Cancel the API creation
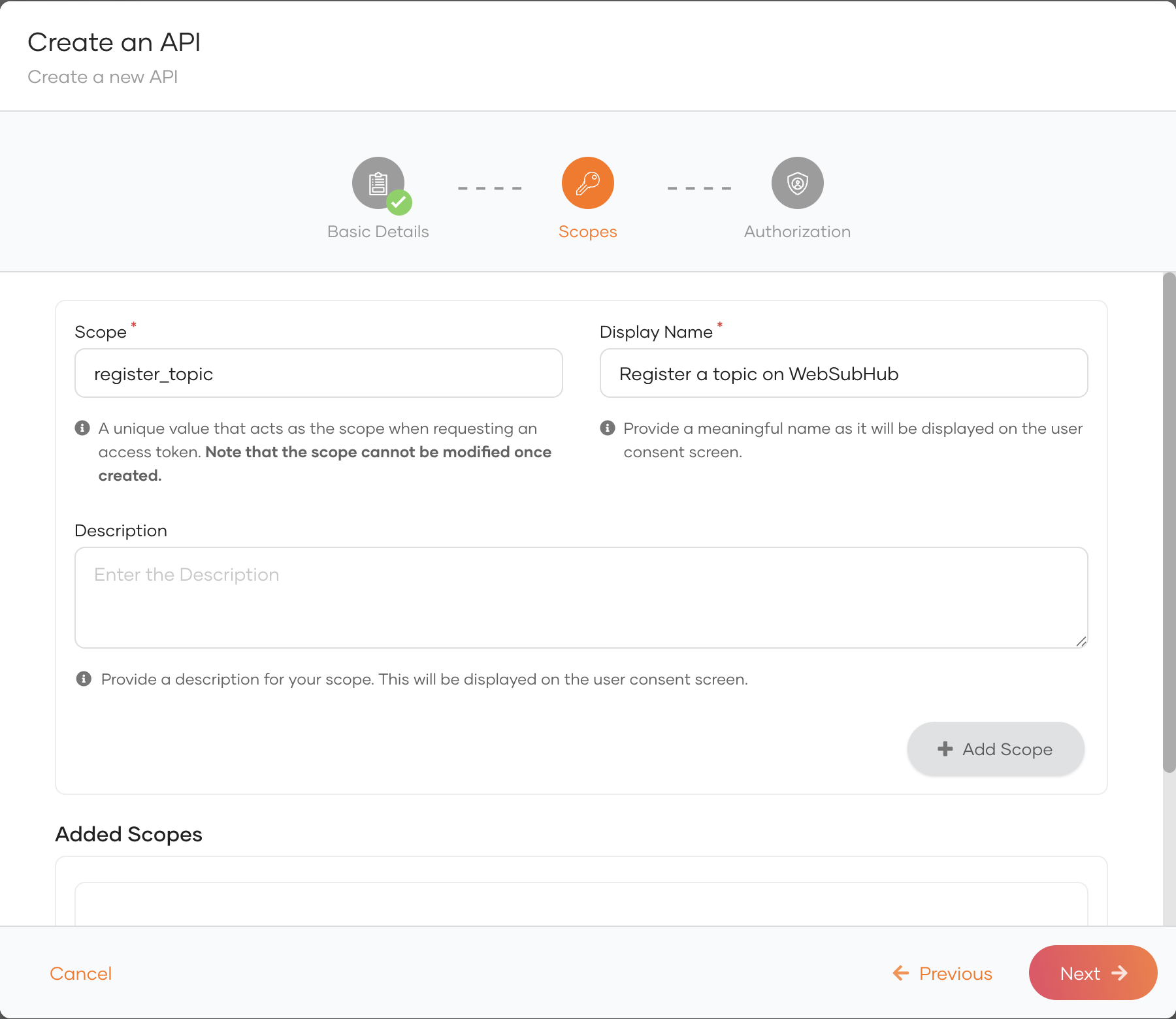 point(81,974)
